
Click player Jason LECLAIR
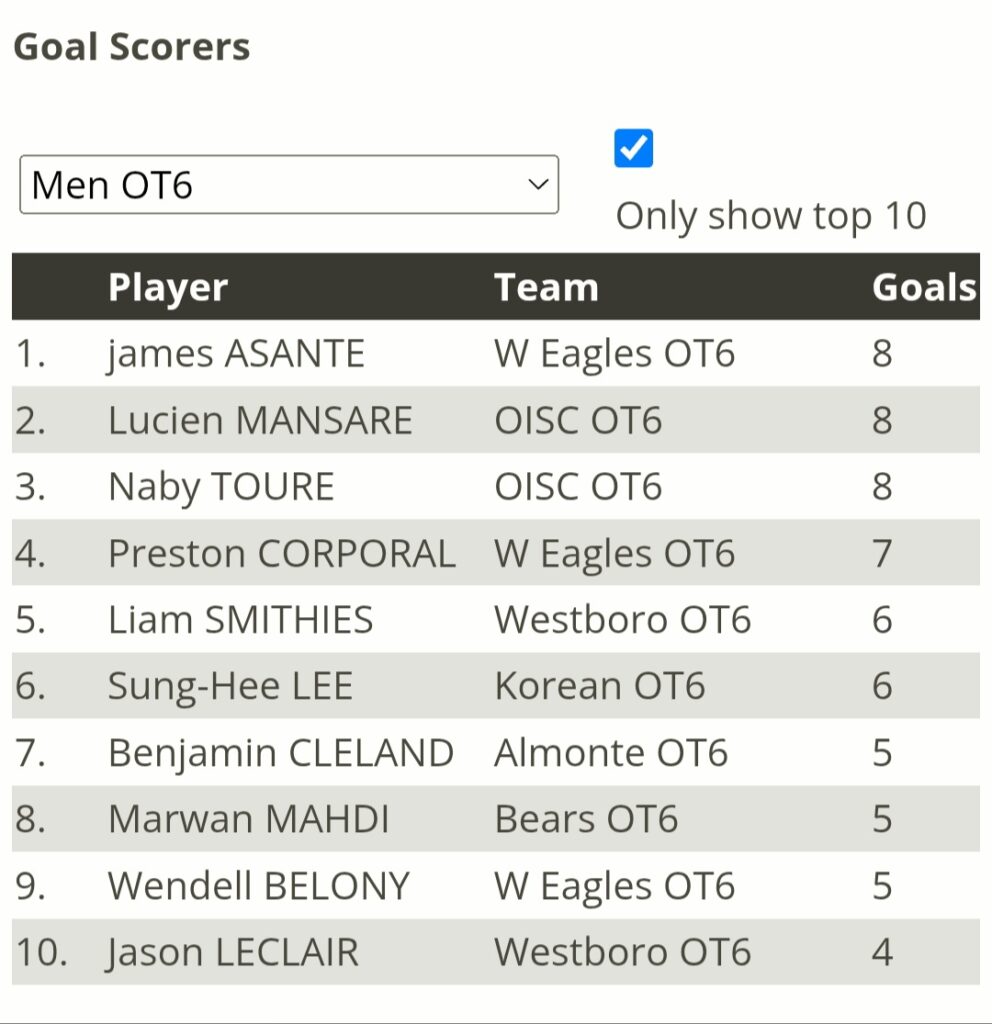pyautogui.click(x=232, y=953)
